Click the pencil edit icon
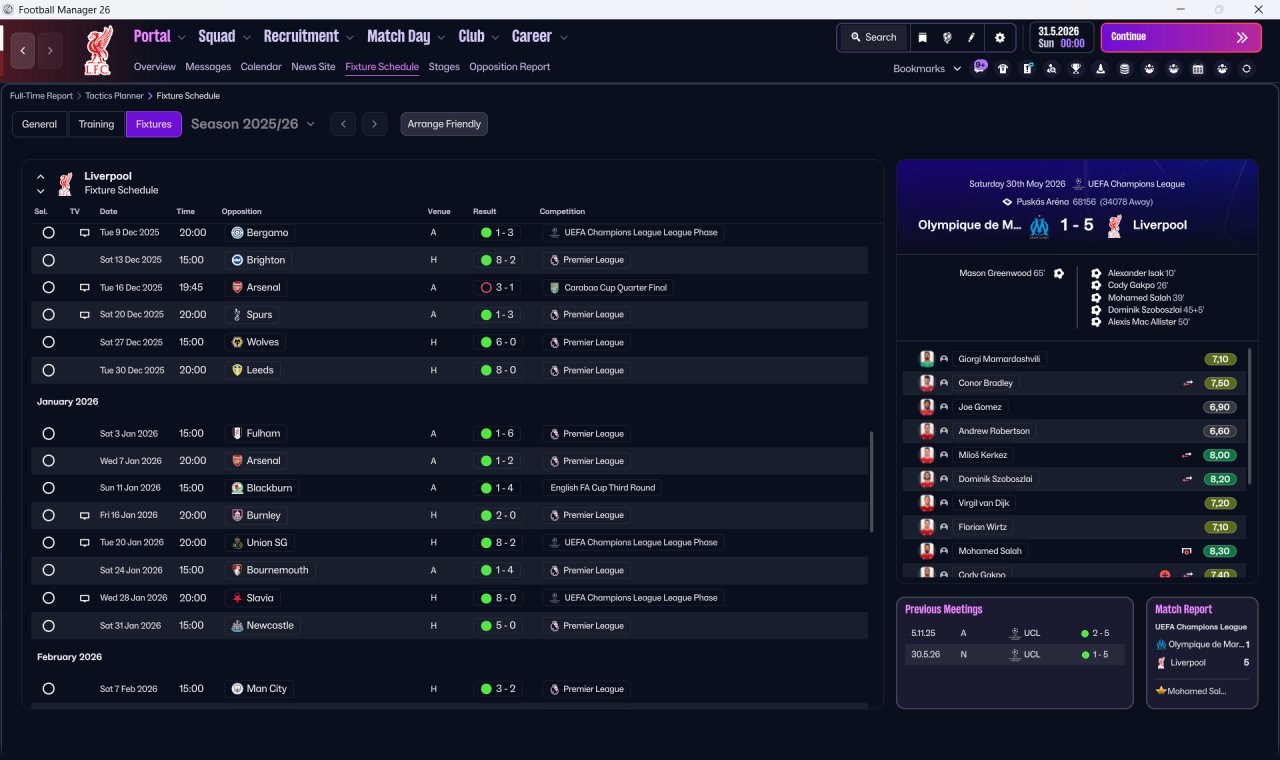This screenshot has height=760, width=1280. click(971, 37)
